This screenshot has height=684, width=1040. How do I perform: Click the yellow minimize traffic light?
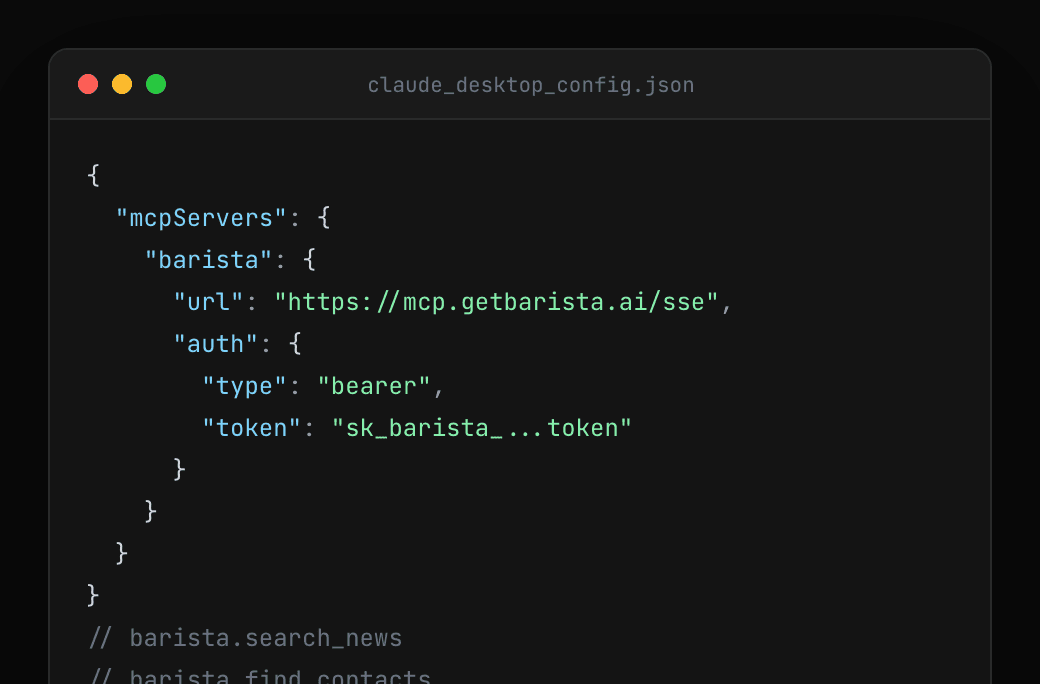122,84
